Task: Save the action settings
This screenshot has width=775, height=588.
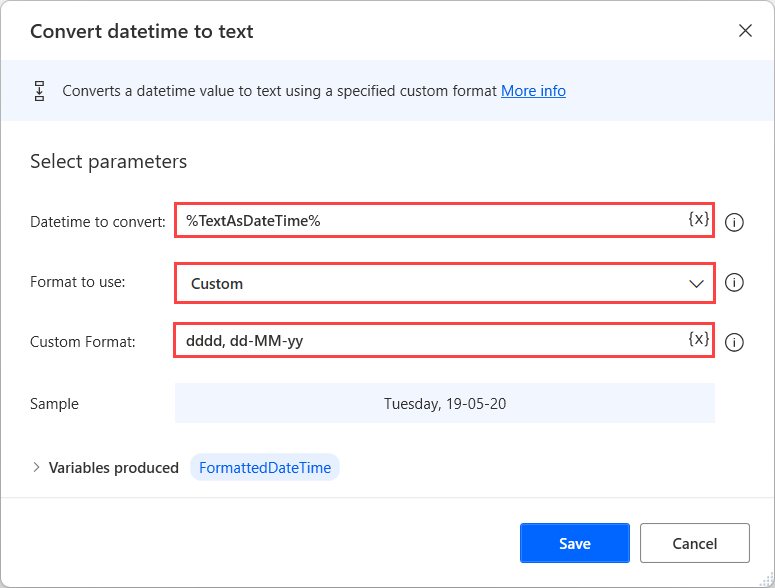Action: [x=574, y=543]
